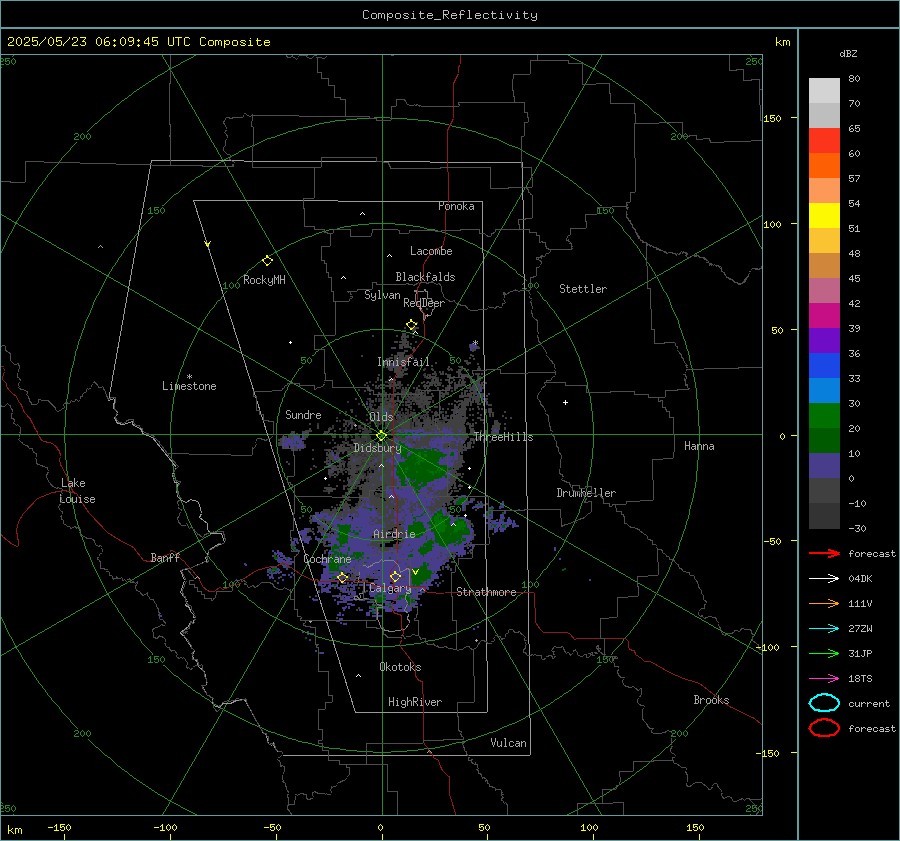Click the yellow diamond marker below Cochrane
The height and width of the screenshot is (841, 900).
[342, 578]
